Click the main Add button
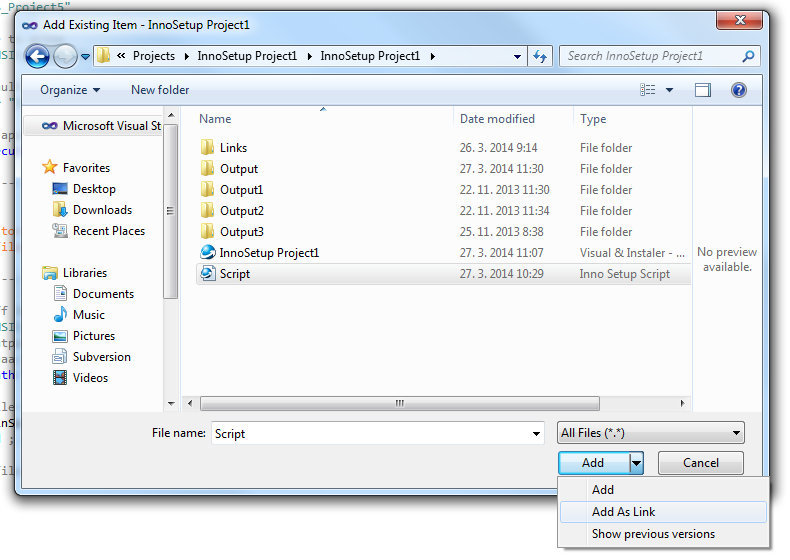The image size is (790, 560). [x=593, y=463]
